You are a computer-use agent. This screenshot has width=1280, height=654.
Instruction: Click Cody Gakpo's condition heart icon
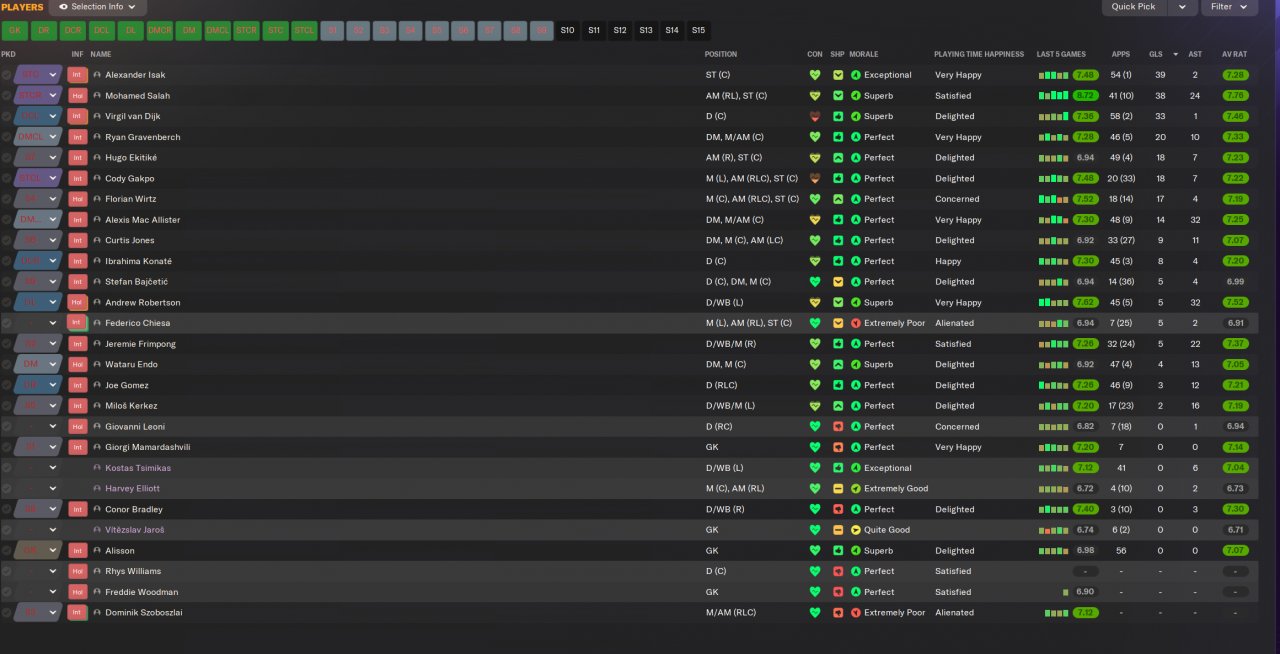815,178
